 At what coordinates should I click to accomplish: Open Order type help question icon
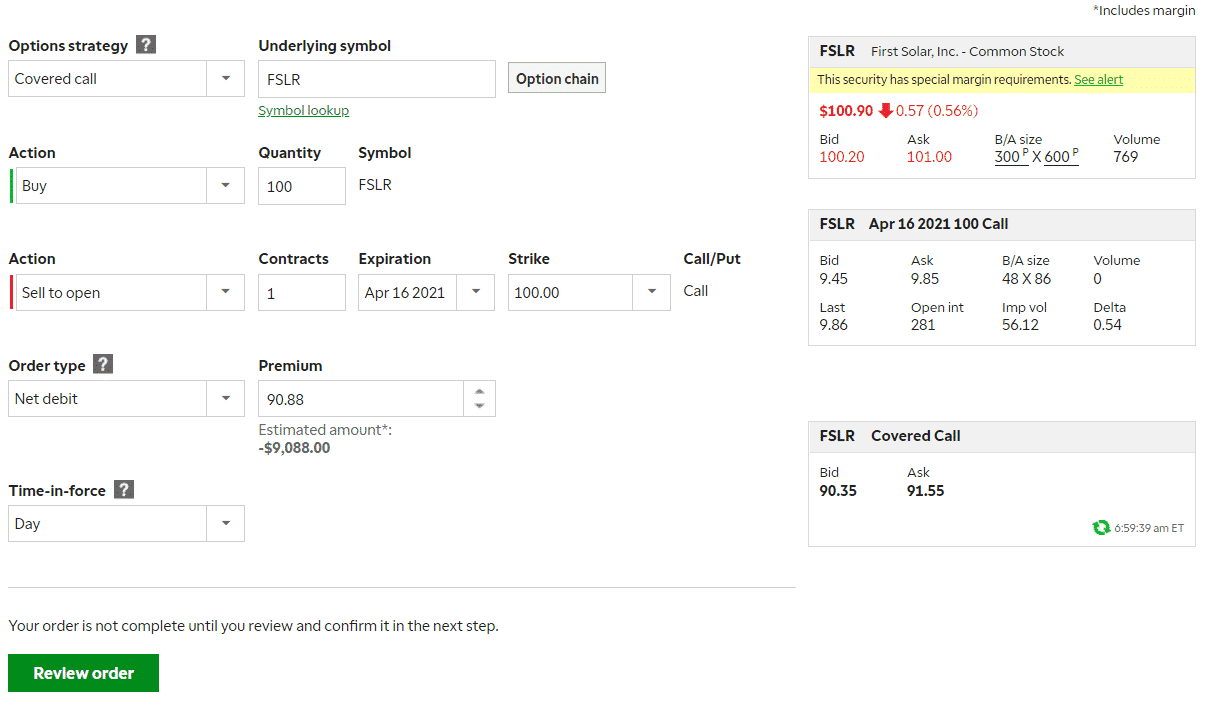[x=102, y=364]
